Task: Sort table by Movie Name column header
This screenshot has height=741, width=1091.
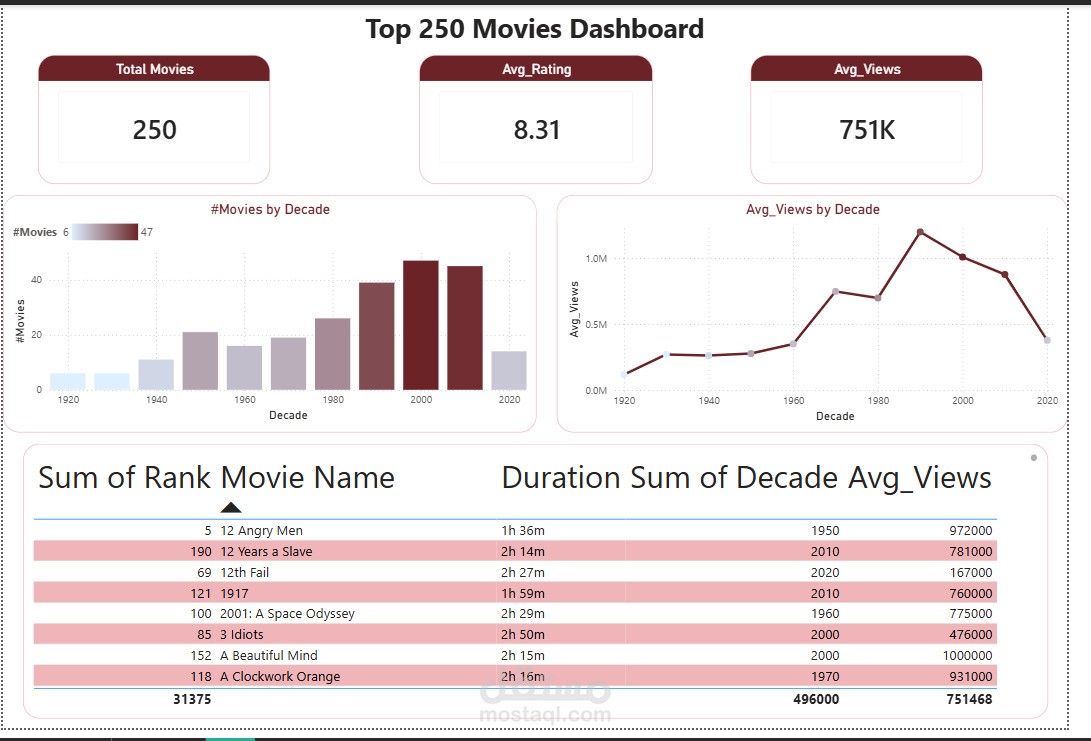Action: [x=308, y=478]
